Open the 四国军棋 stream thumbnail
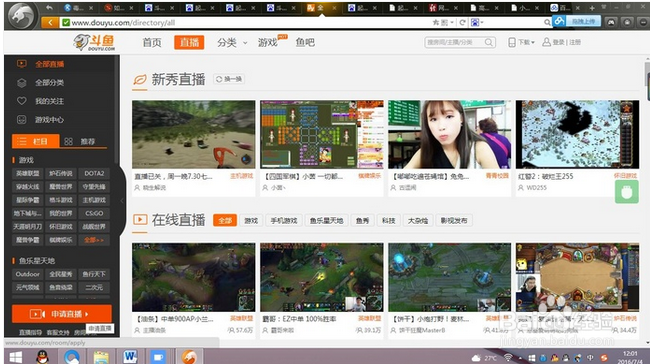This screenshot has height=364, width=650. point(322,134)
